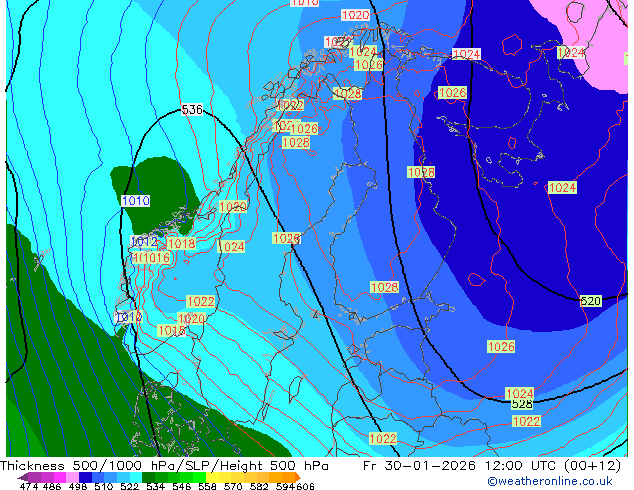
Task: Click the weatheronline.co.uk link
Action: point(550,481)
